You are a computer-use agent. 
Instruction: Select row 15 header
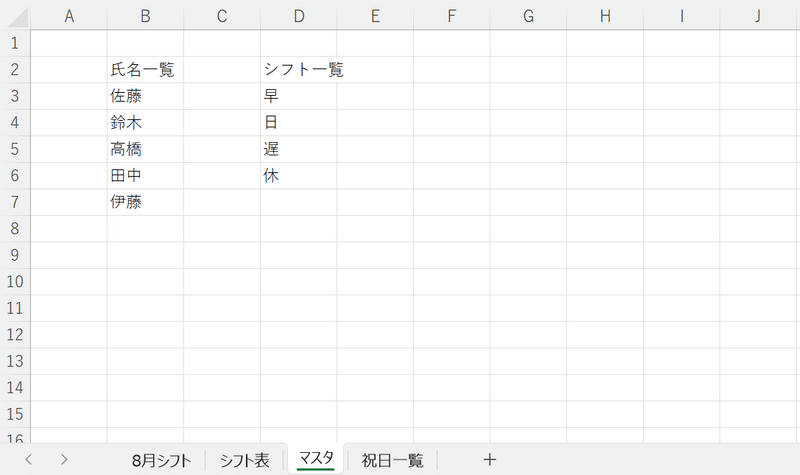[x=15, y=414]
